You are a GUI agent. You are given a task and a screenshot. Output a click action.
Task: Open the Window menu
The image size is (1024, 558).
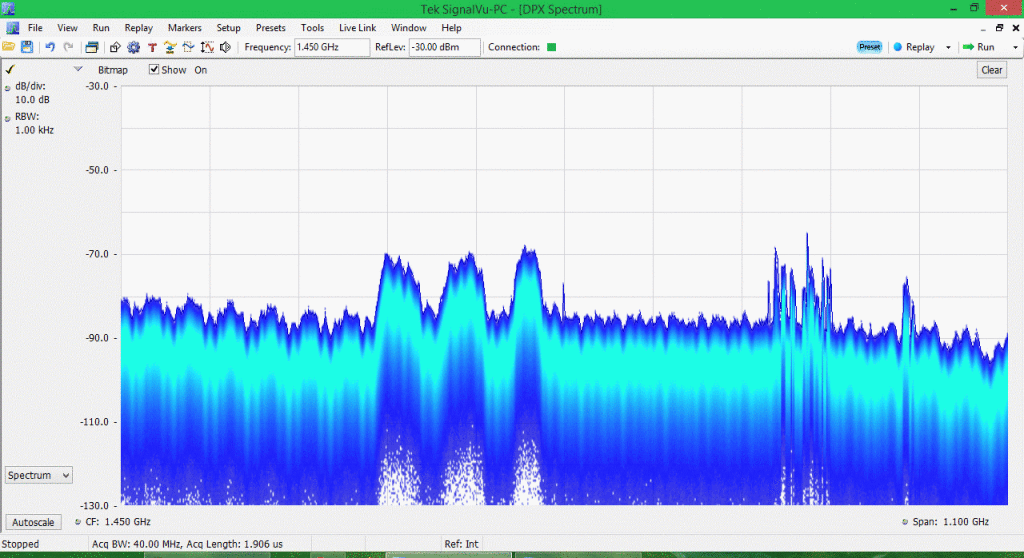(x=409, y=28)
